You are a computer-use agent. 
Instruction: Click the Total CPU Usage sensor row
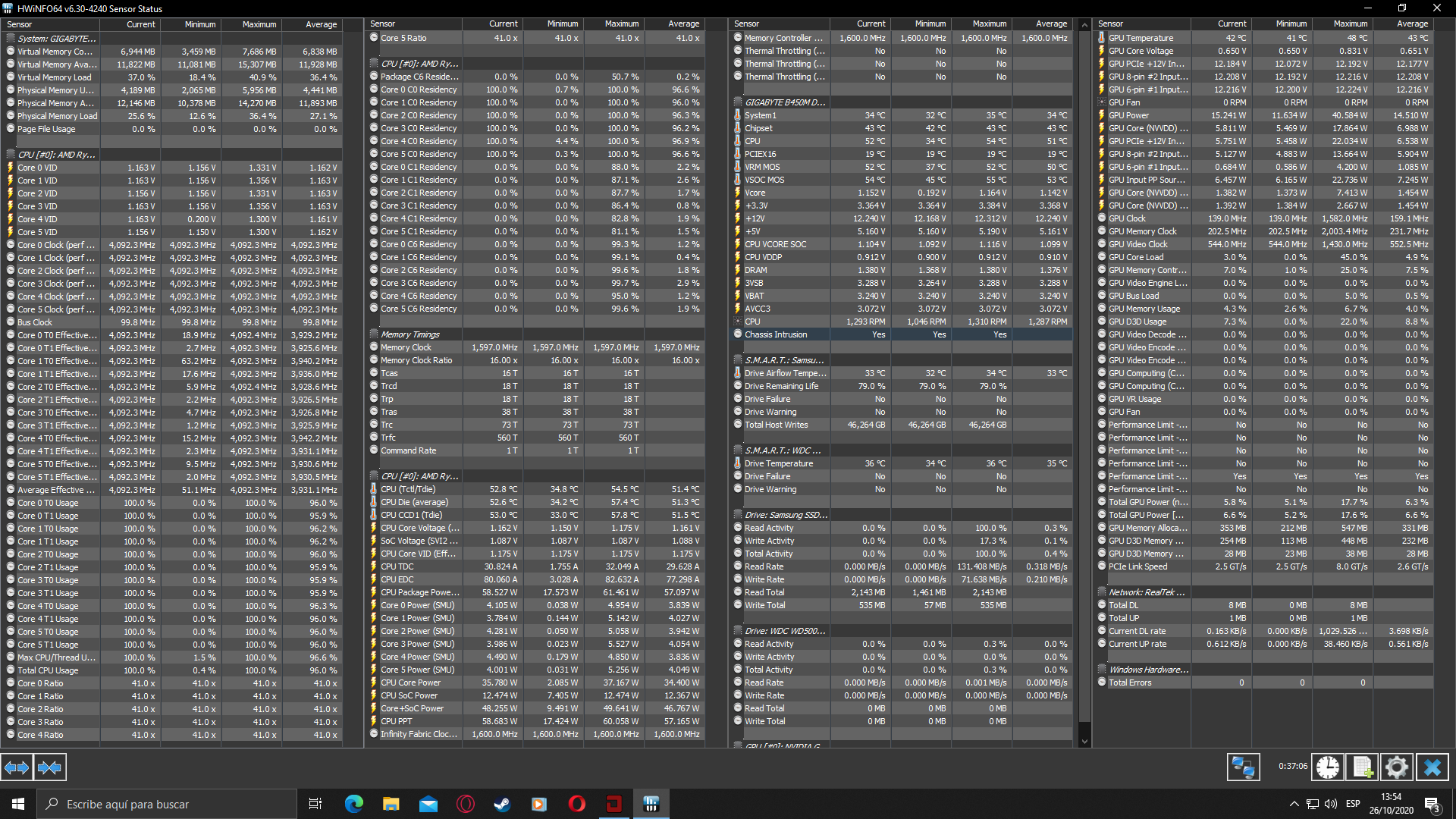(47, 670)
